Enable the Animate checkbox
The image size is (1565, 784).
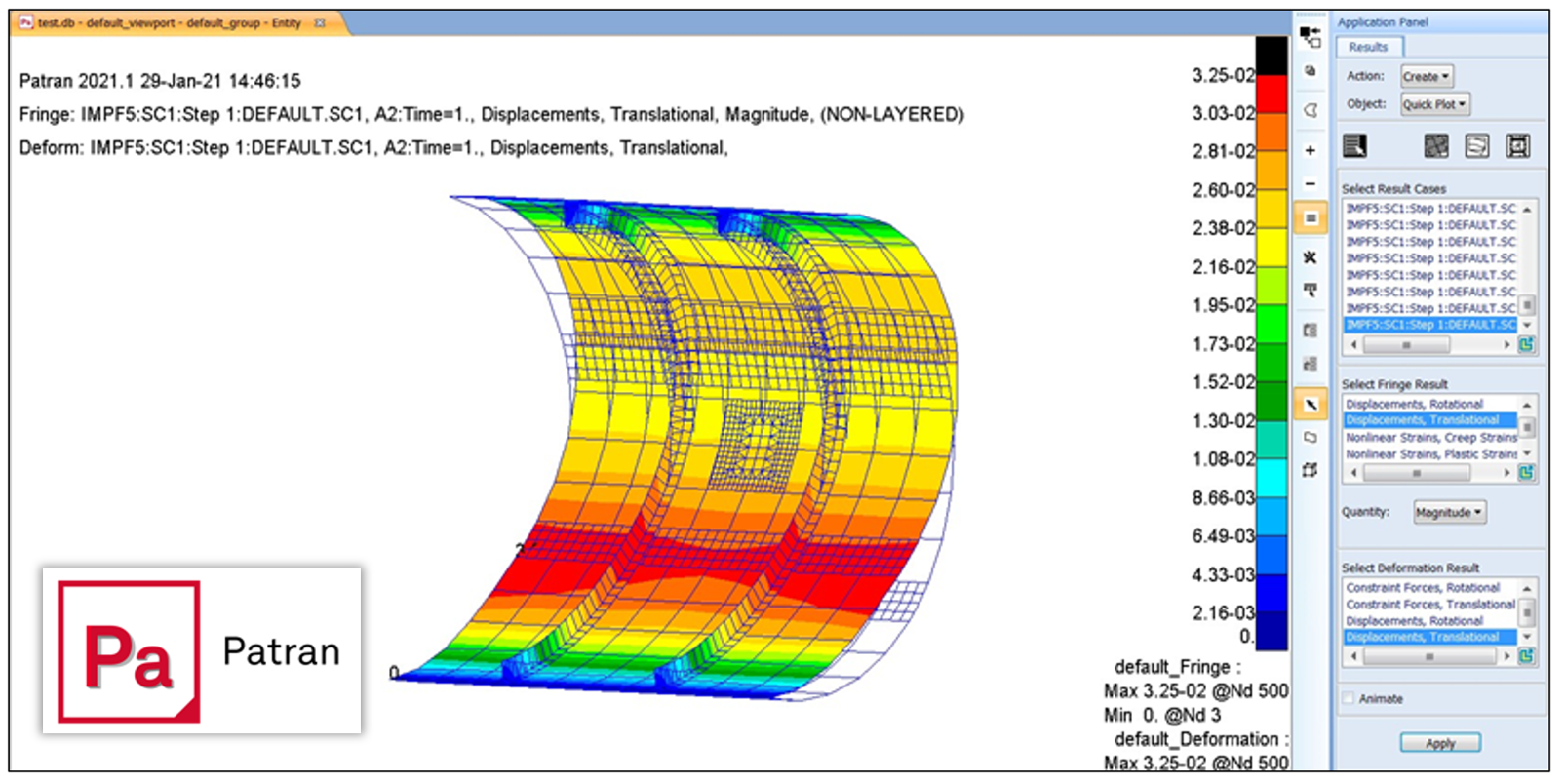point(1349,698)
